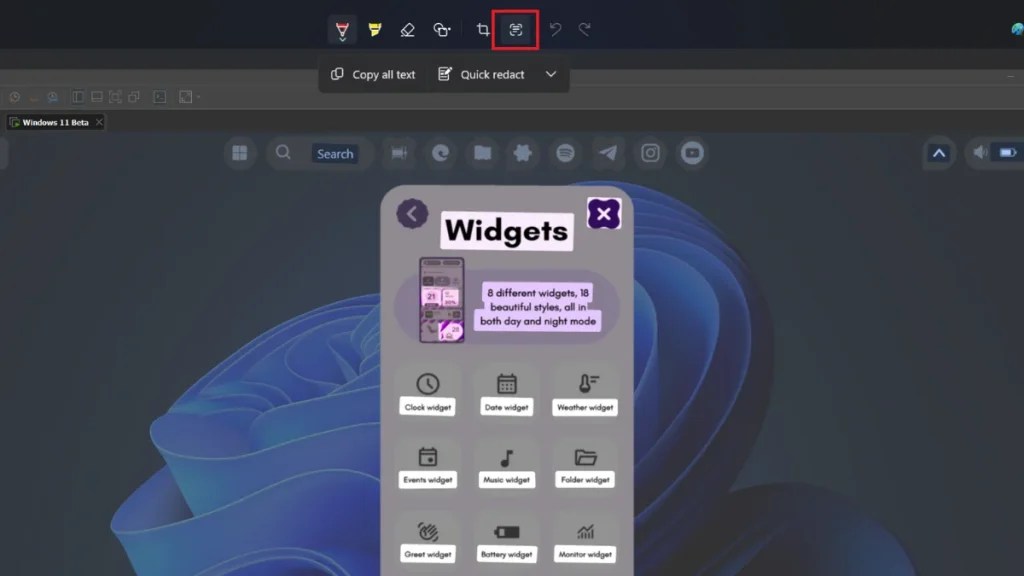Open YouTube from the taskbar
Image resolution: width=1024 pixels, height=576 pixels.
692,153
